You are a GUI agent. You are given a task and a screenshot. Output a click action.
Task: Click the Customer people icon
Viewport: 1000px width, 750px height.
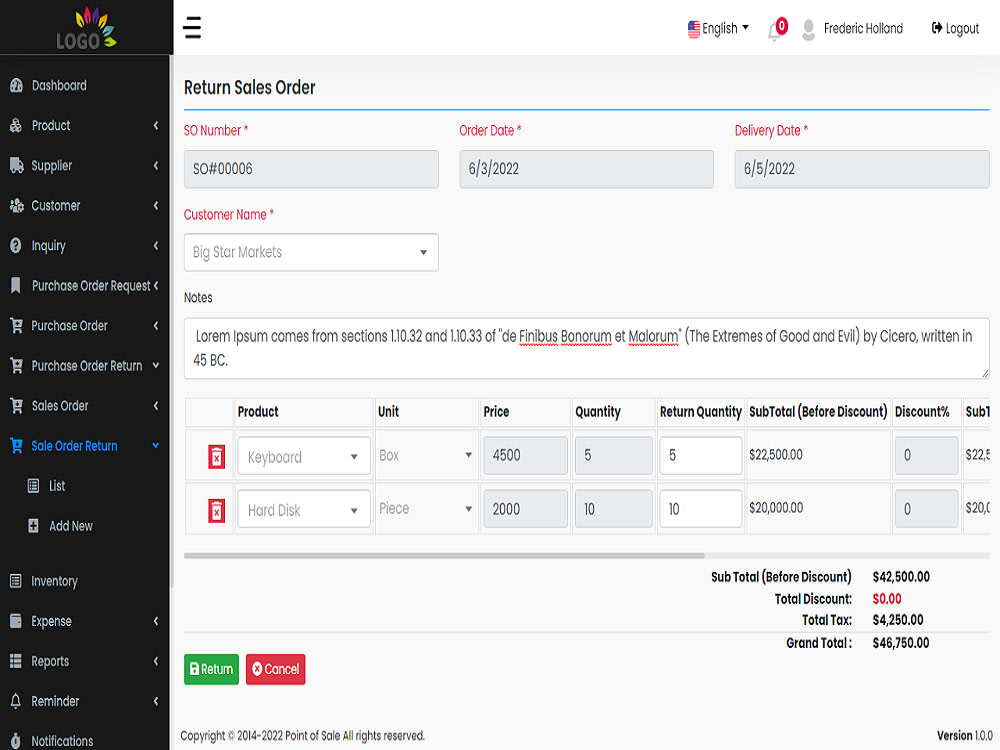pyautogui.click(x=17, y=206)
